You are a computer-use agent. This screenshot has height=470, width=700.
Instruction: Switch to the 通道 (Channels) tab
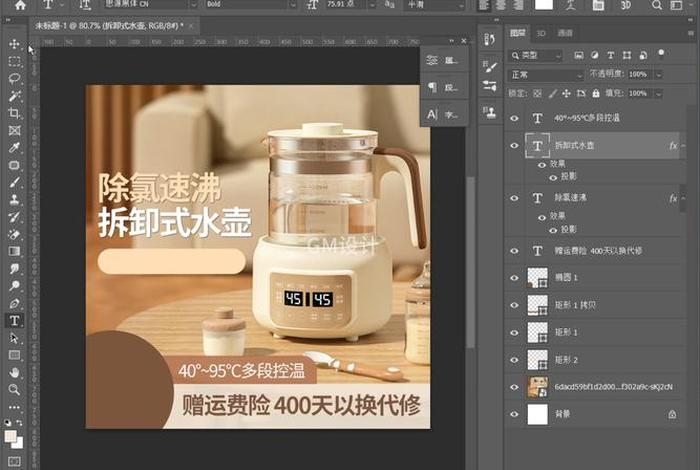coord(566,32)
